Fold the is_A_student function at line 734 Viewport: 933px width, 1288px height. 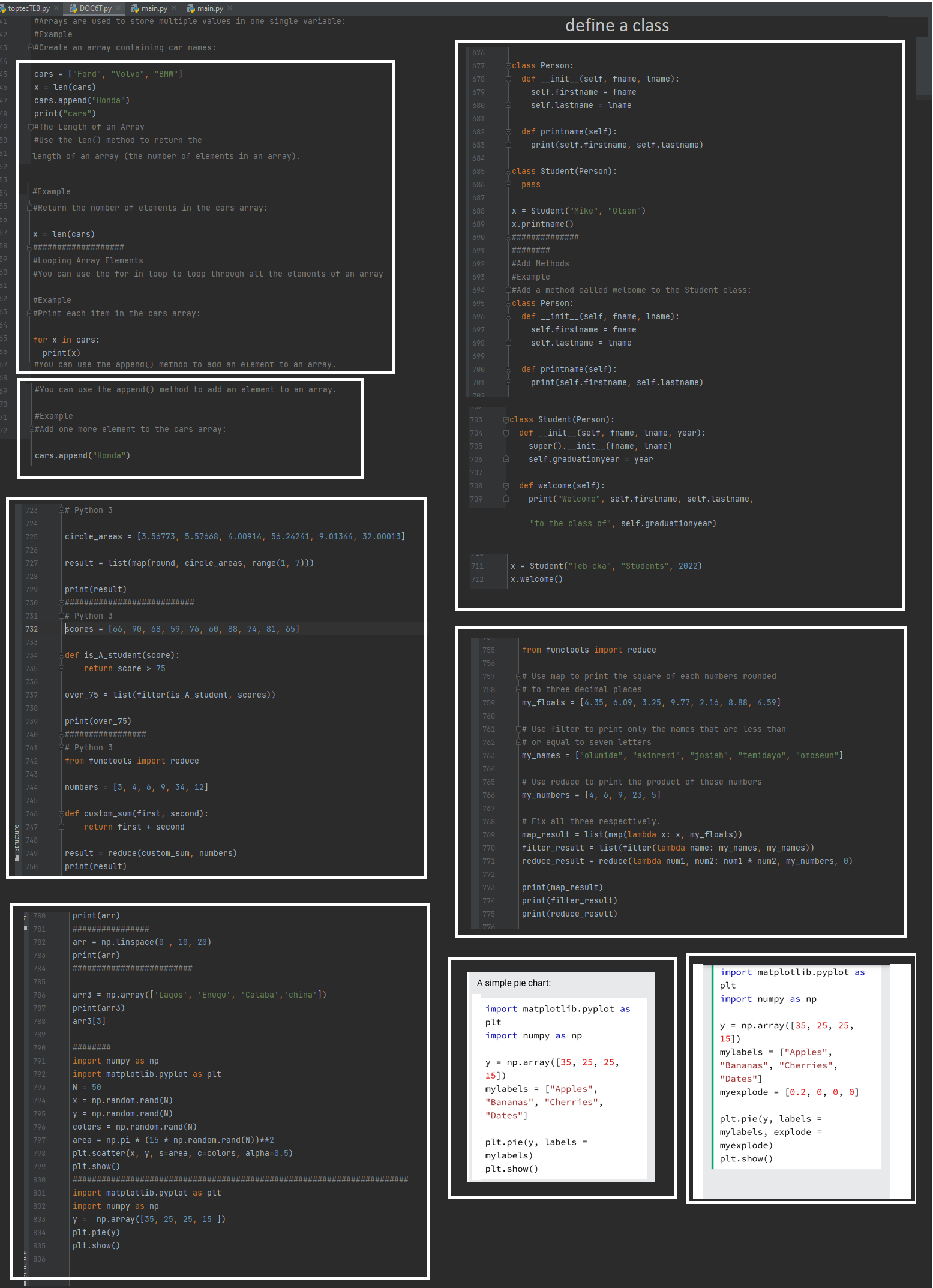(61, 656)
